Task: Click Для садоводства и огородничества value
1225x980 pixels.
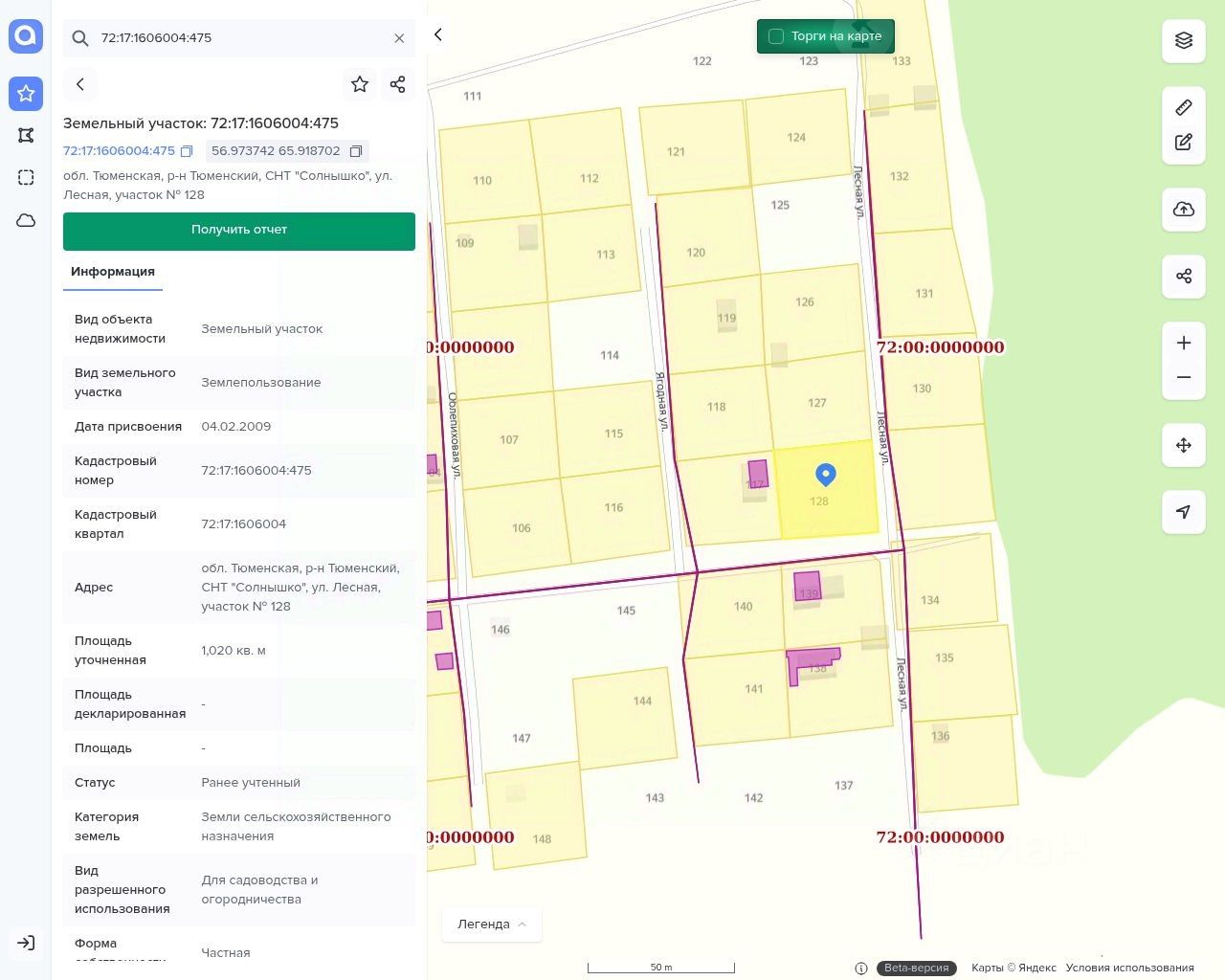Action: (x=259, y=890)
